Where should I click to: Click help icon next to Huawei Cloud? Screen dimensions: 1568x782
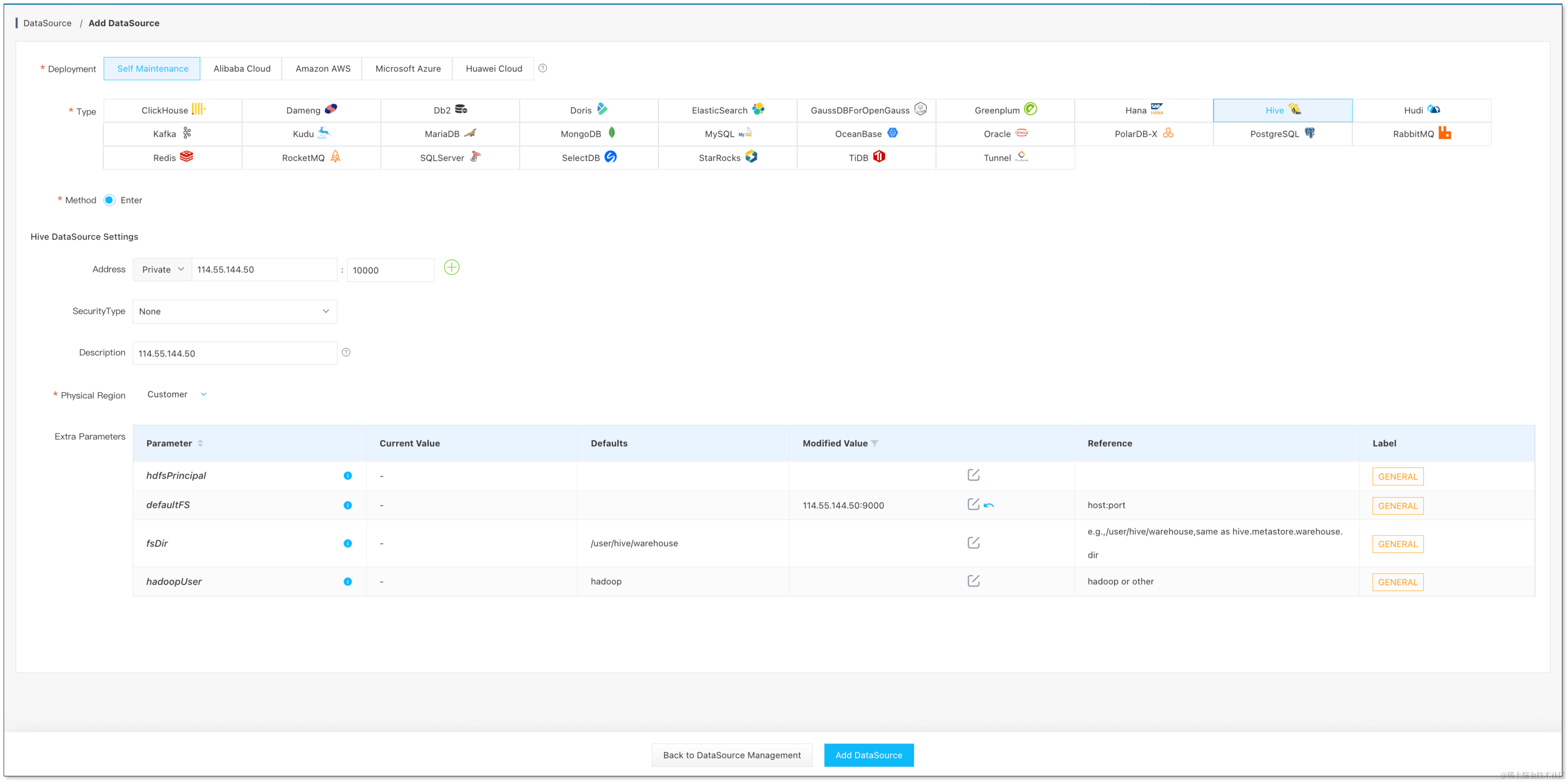[x=542, y=68]
